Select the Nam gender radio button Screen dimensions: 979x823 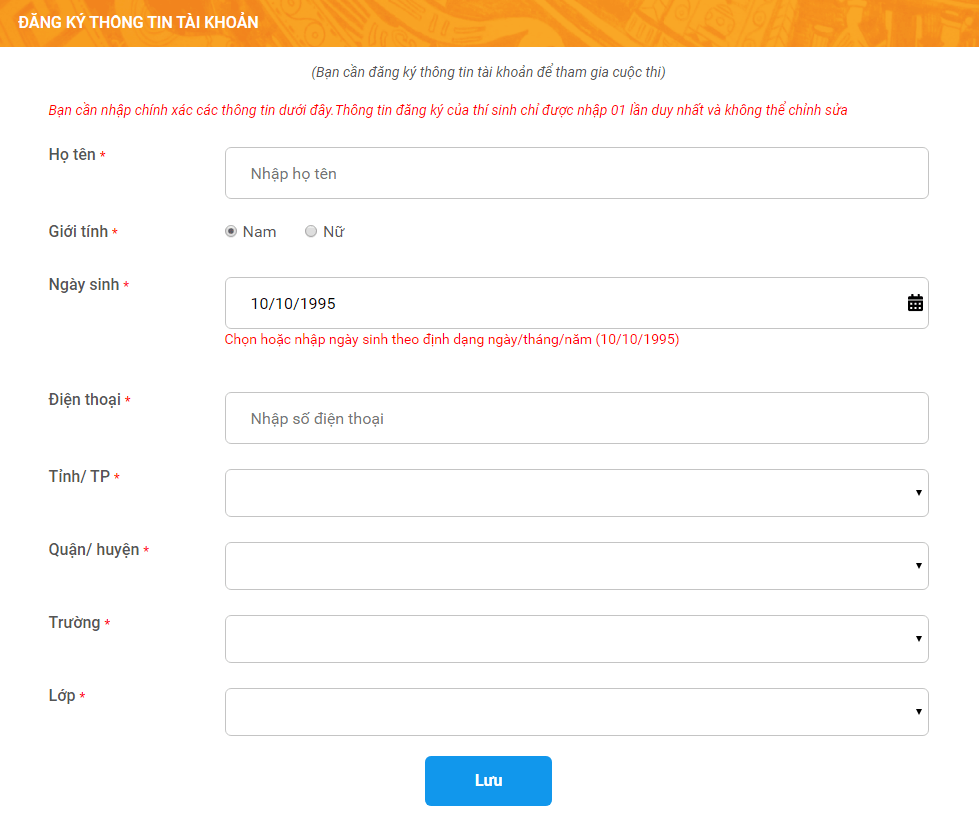(231, 231)
